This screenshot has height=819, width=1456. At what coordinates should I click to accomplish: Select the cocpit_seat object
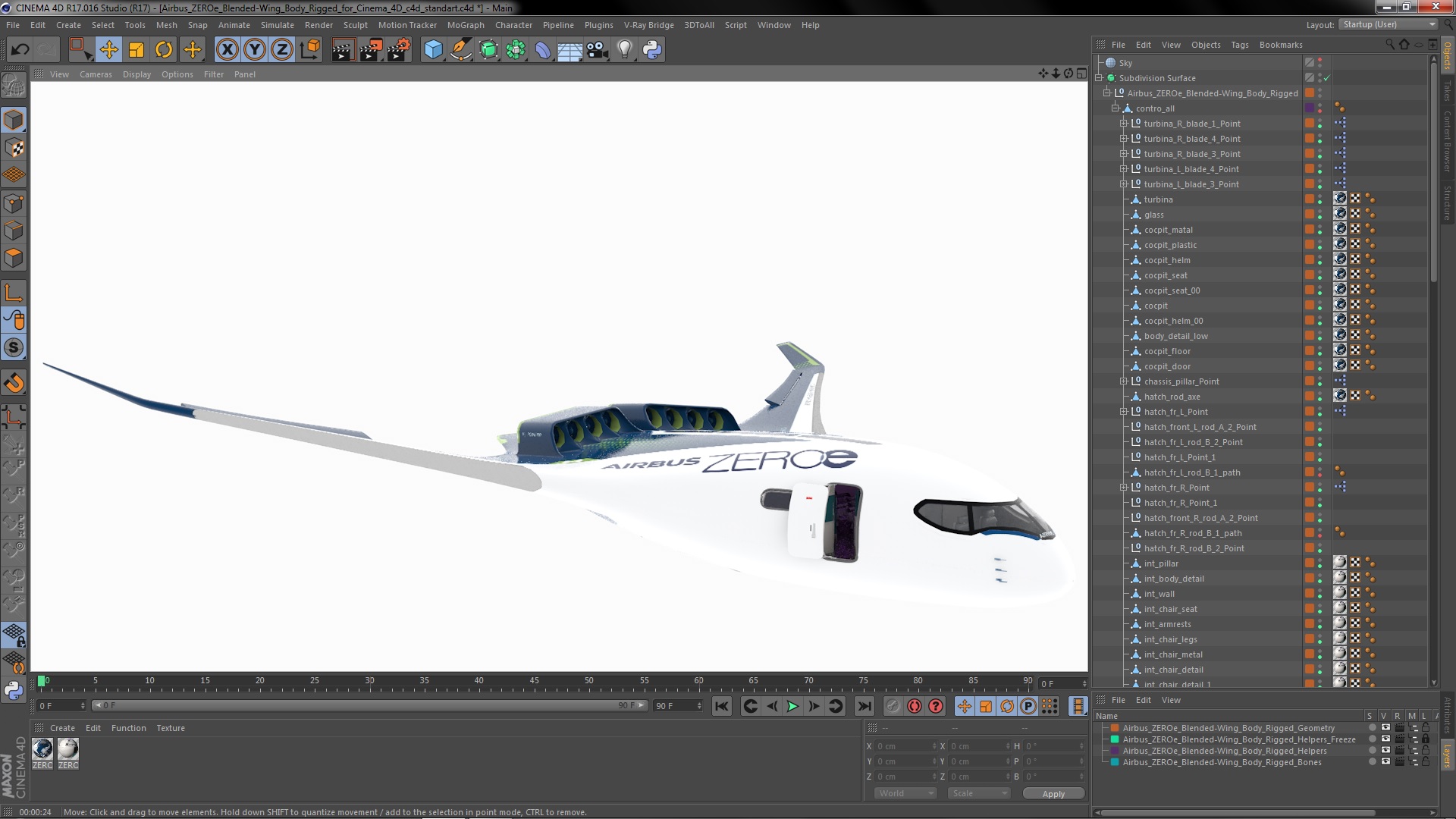click(1166, 275)
